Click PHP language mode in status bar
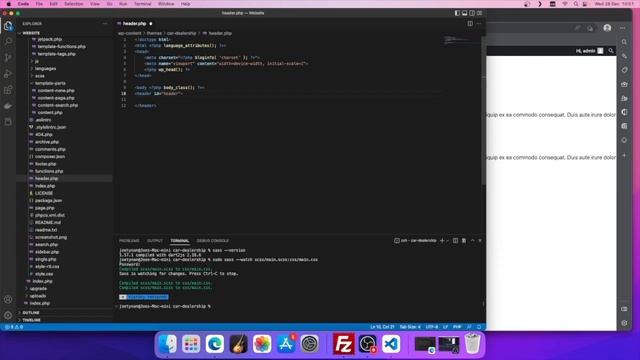The width and height of the screenshot is (640, 360). point(457,327)
